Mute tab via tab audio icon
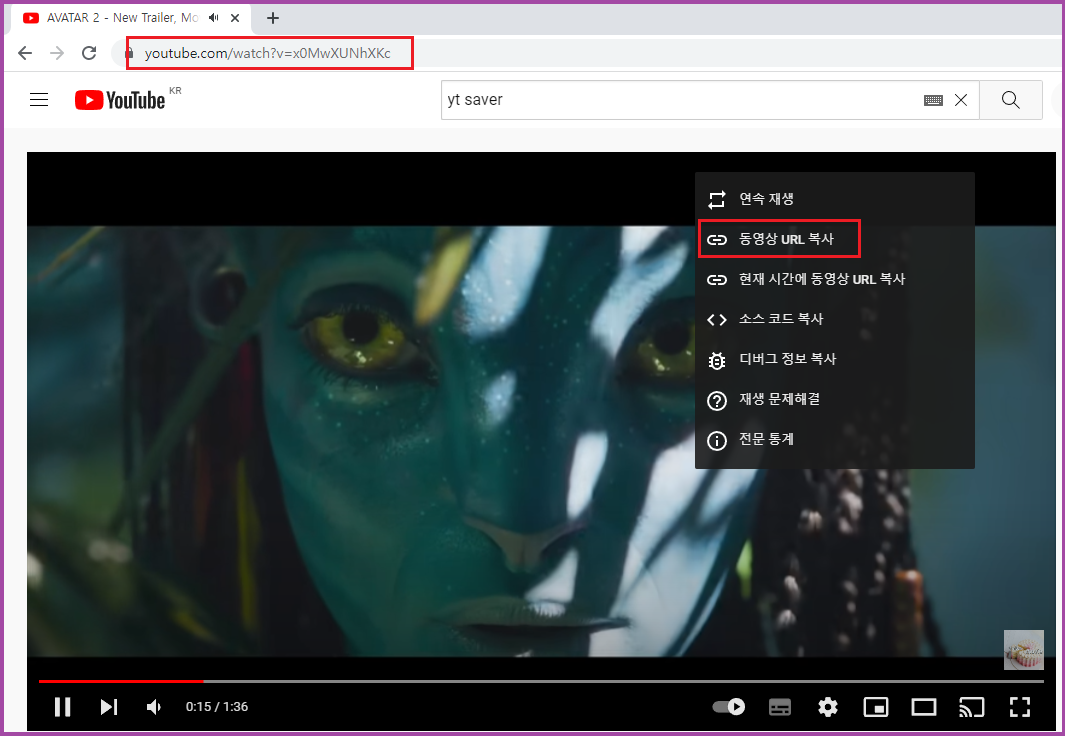Viewport: 1065px width, 736px height. pyautogui.click(x=213, y=18)
